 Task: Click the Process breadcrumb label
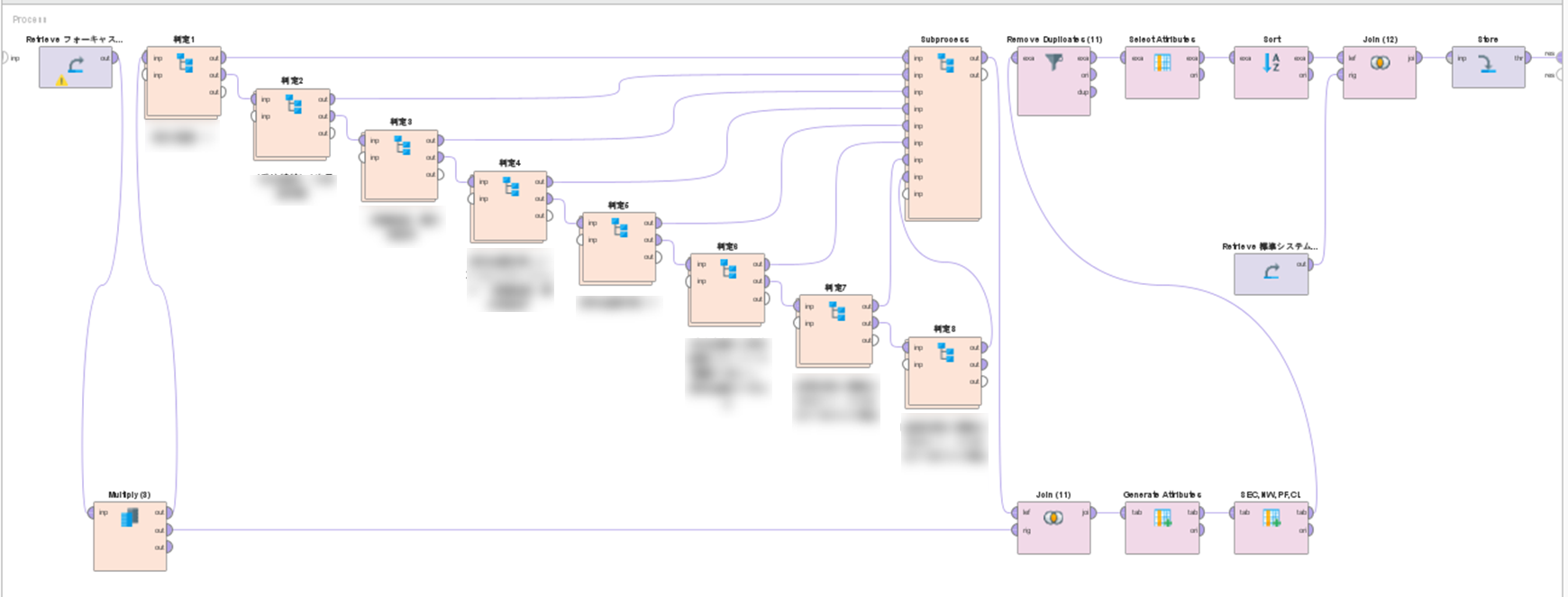30,19
